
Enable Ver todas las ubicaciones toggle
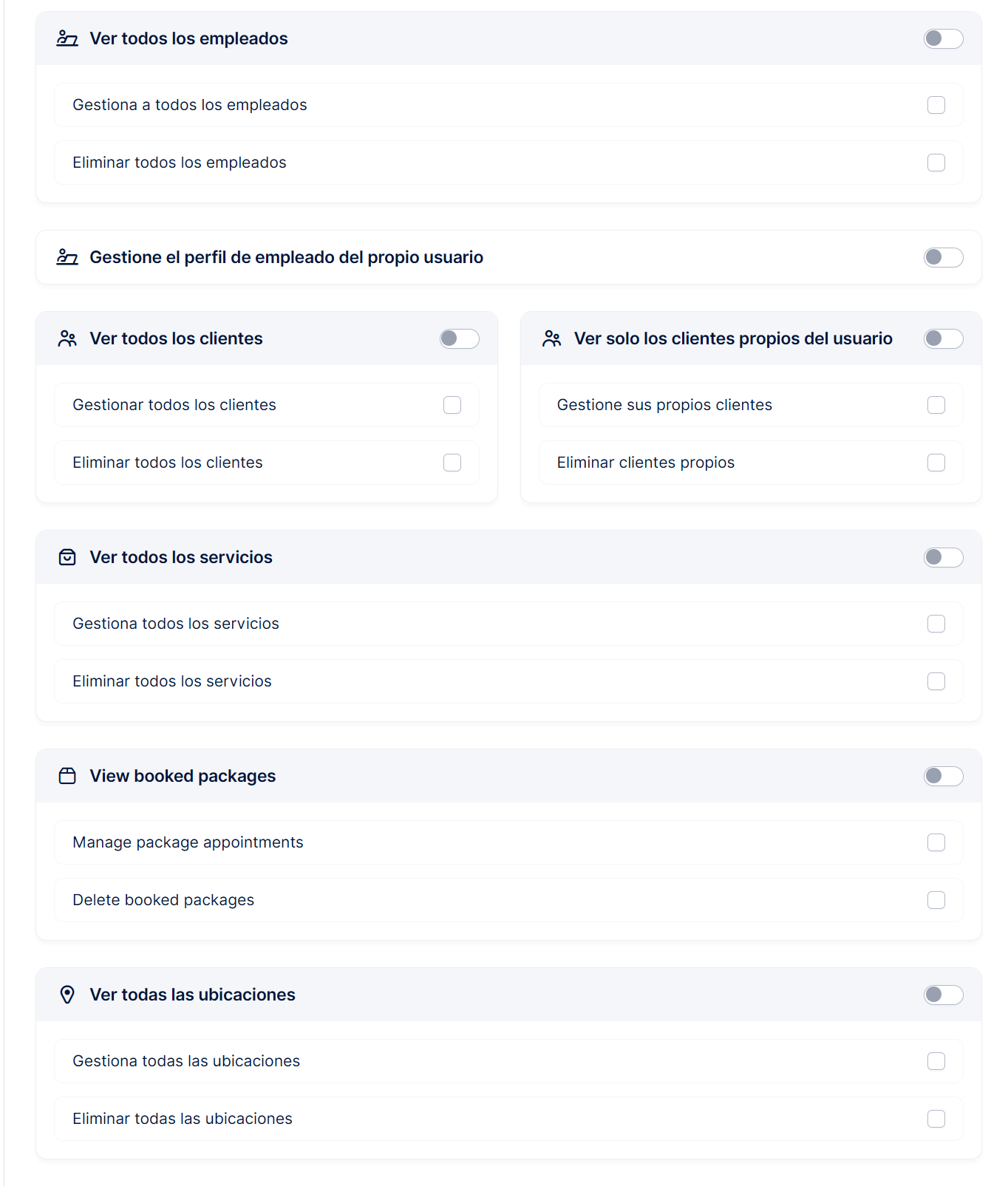(x=943, y=995)
